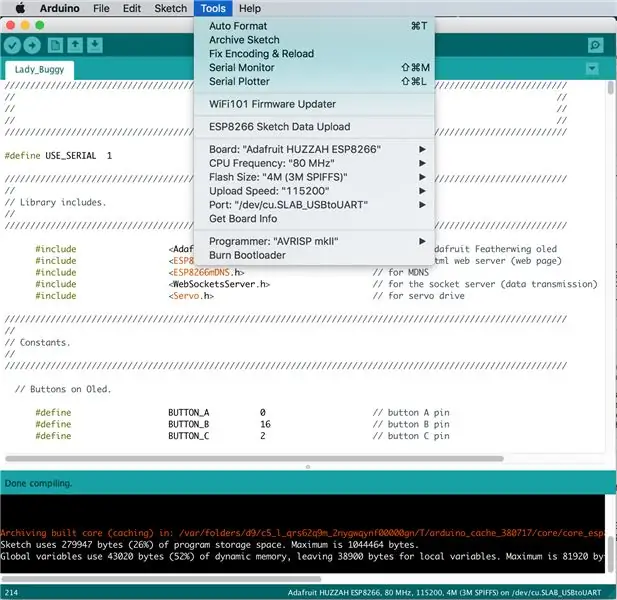Screen dimensions: 617x600
Task: Click the <Servo.h> include text
Action: tap(191, 296)
